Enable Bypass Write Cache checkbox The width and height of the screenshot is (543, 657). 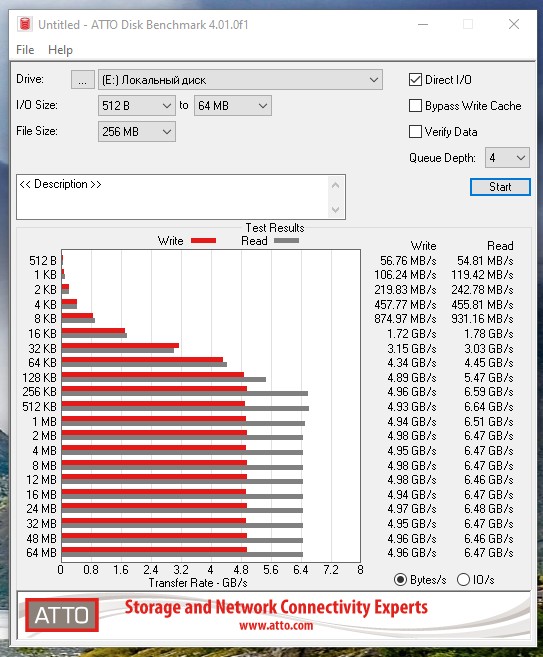(x=415, y=106)
